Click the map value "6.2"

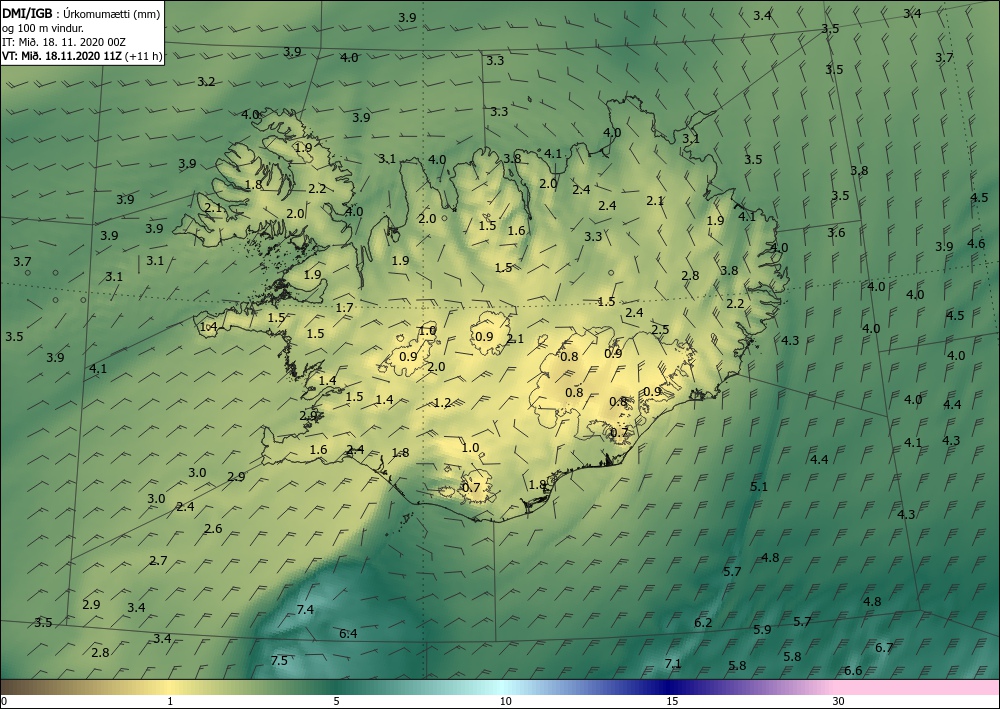pos(703,622)
